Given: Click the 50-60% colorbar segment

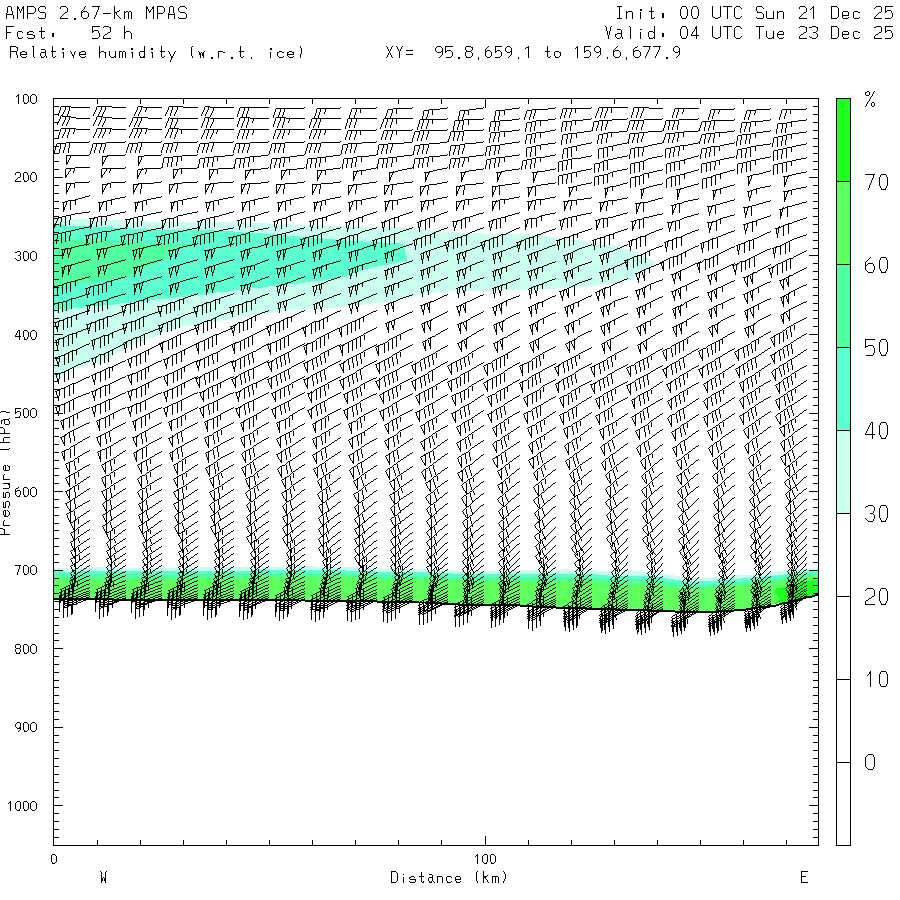Looking at the screenshot, I should coord(843,306).
